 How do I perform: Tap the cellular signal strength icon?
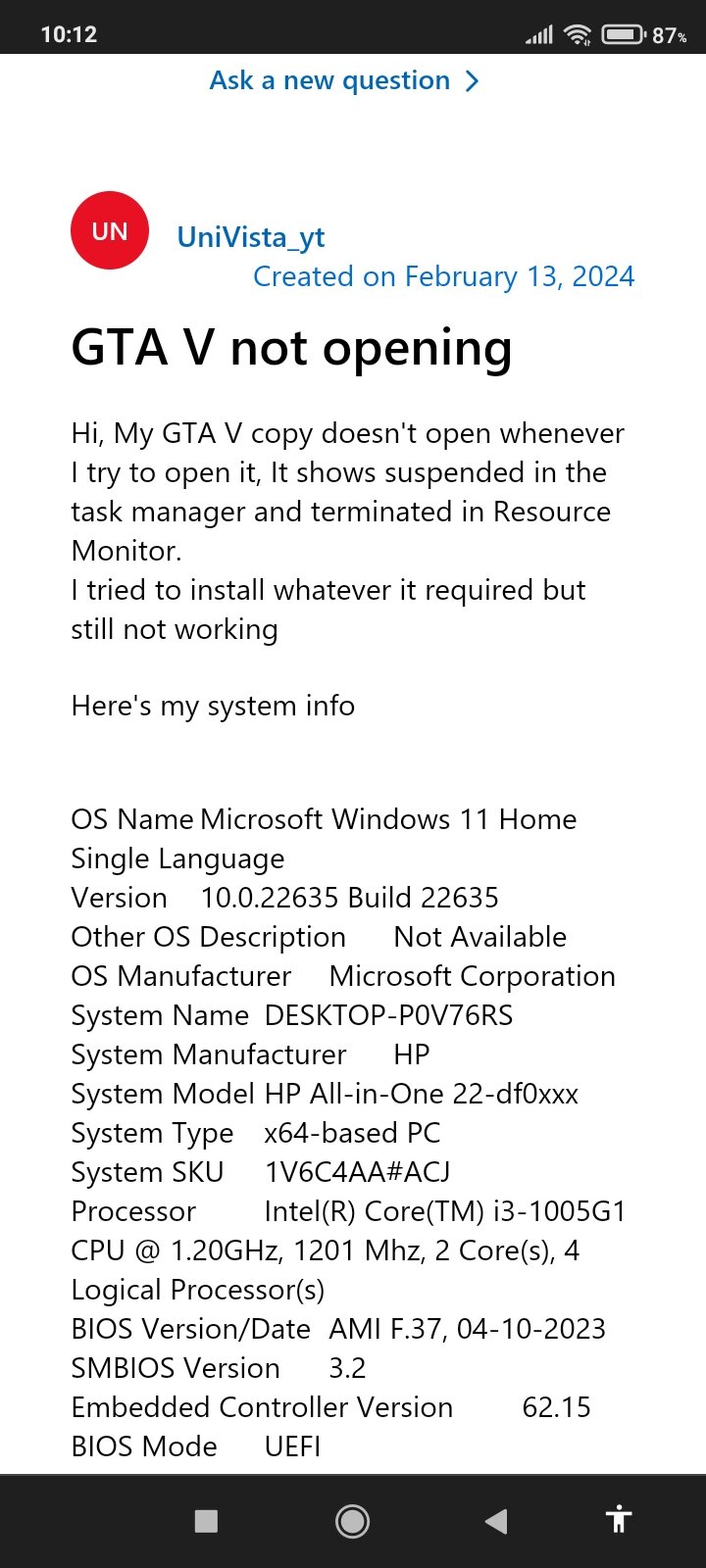(538, 35)
